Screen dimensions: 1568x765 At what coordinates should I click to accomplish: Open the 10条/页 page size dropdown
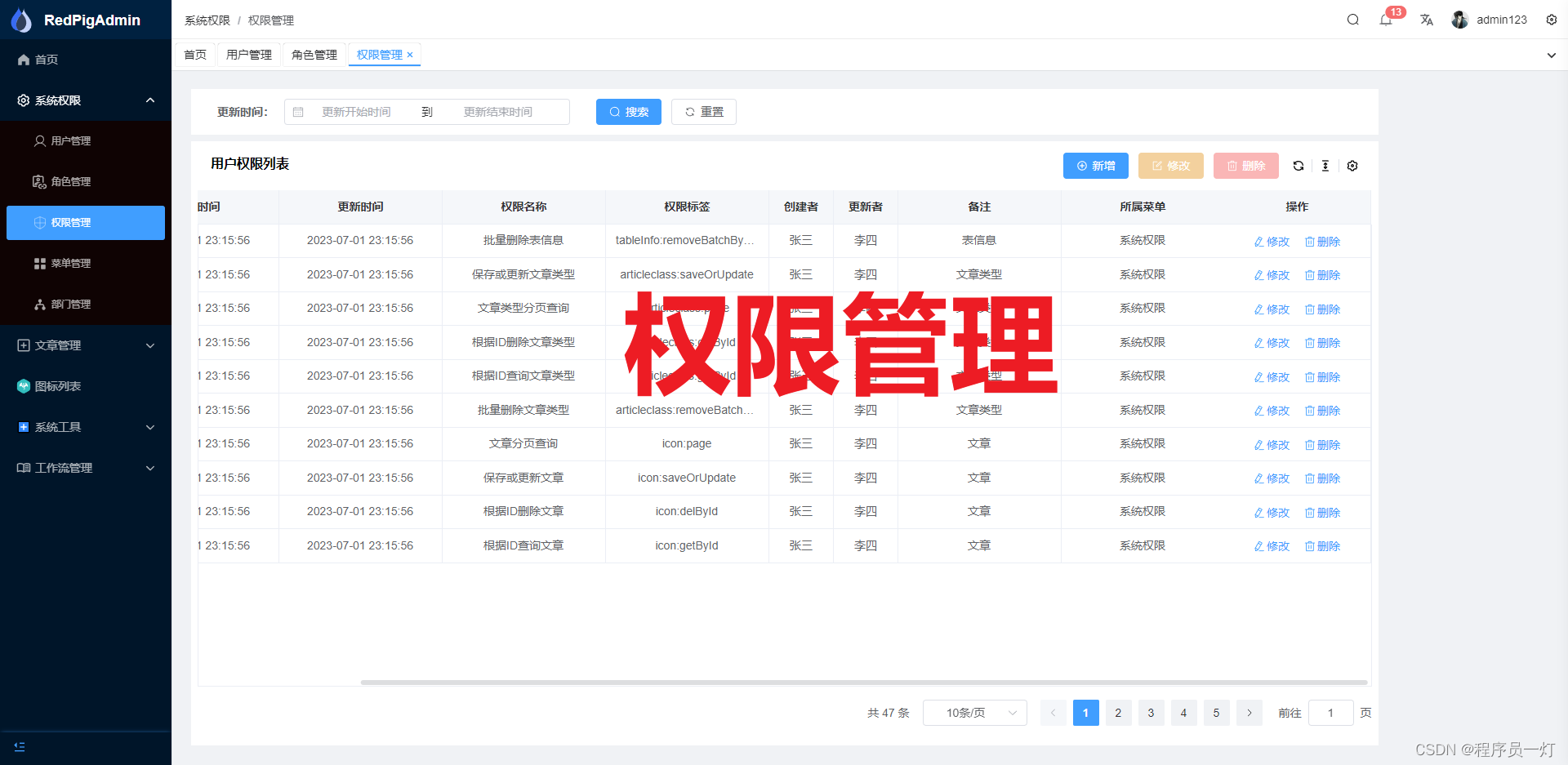975,713
